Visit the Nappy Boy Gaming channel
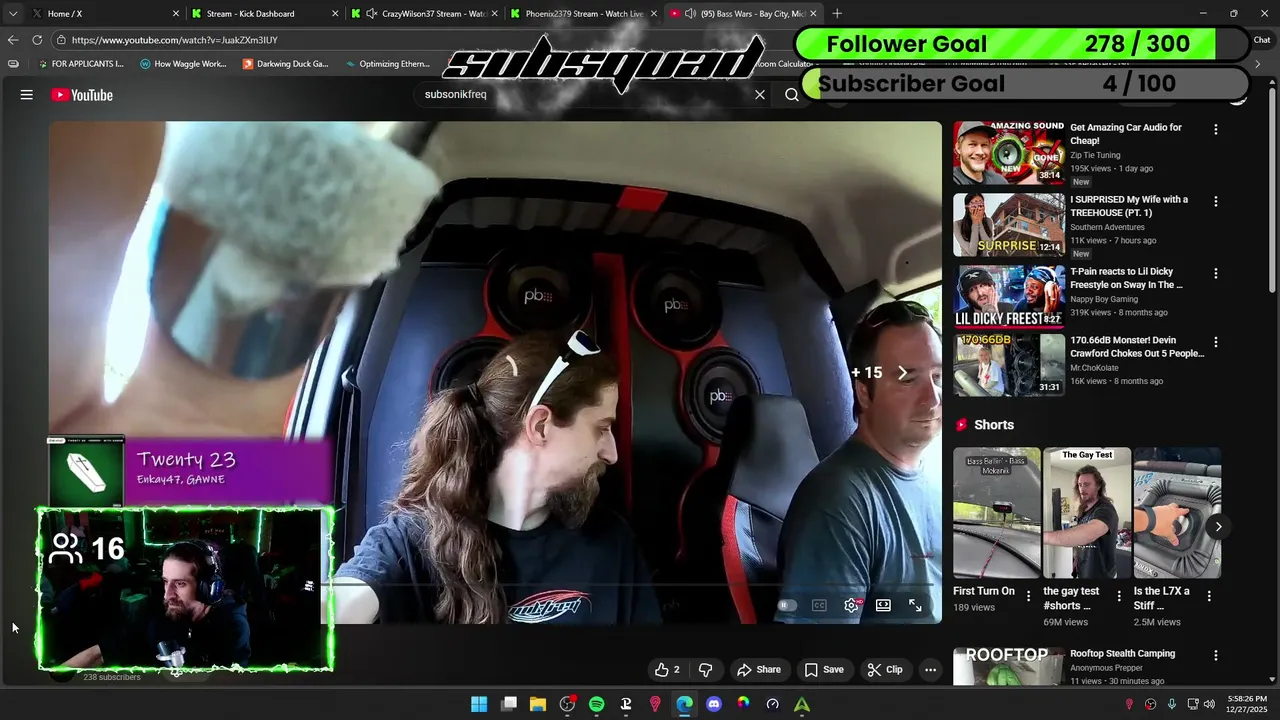Image resolution: width=1280 pixels, height=720 pixels. pos(1104,300)
